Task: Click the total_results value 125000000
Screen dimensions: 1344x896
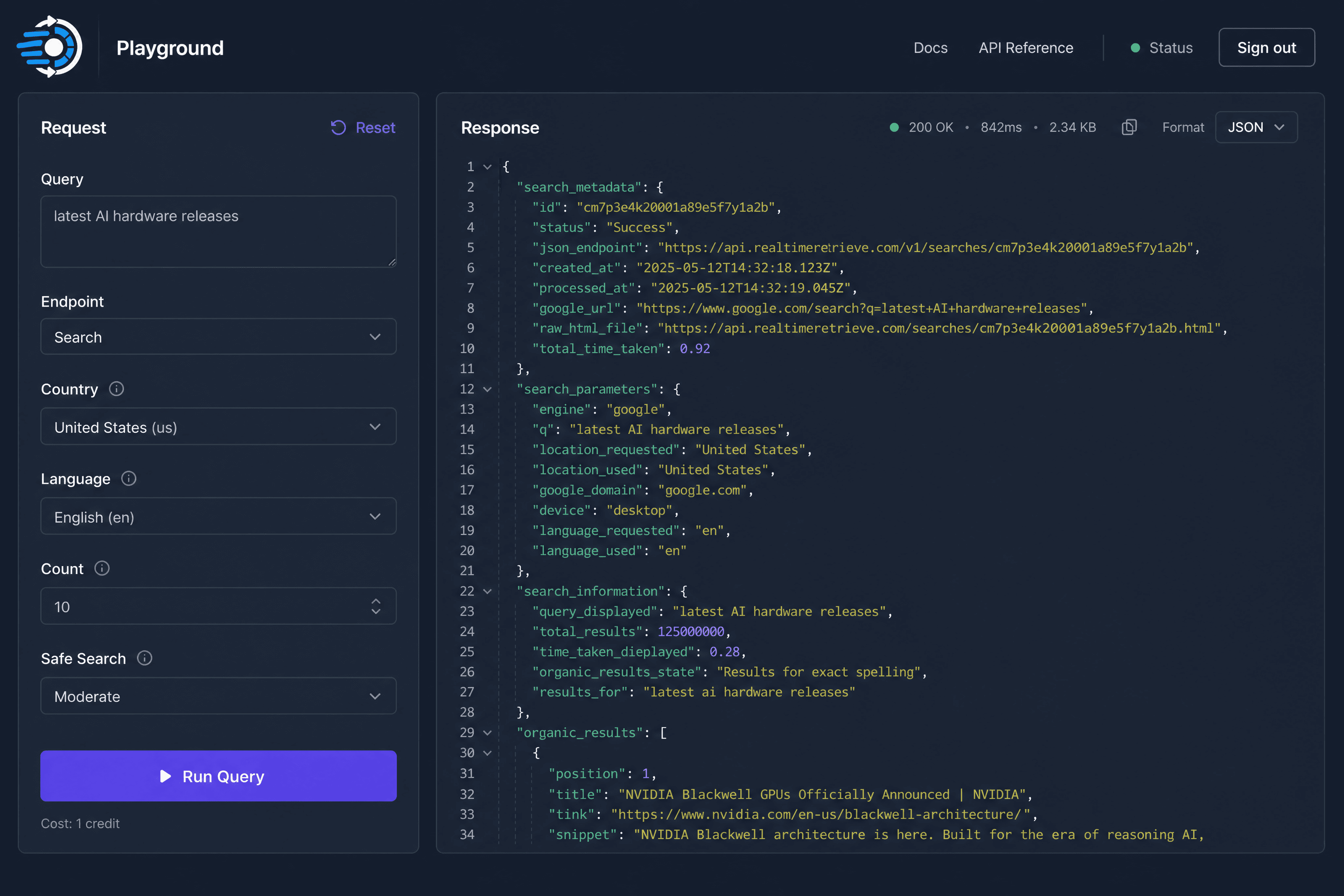Action: (x=691, y=631)
